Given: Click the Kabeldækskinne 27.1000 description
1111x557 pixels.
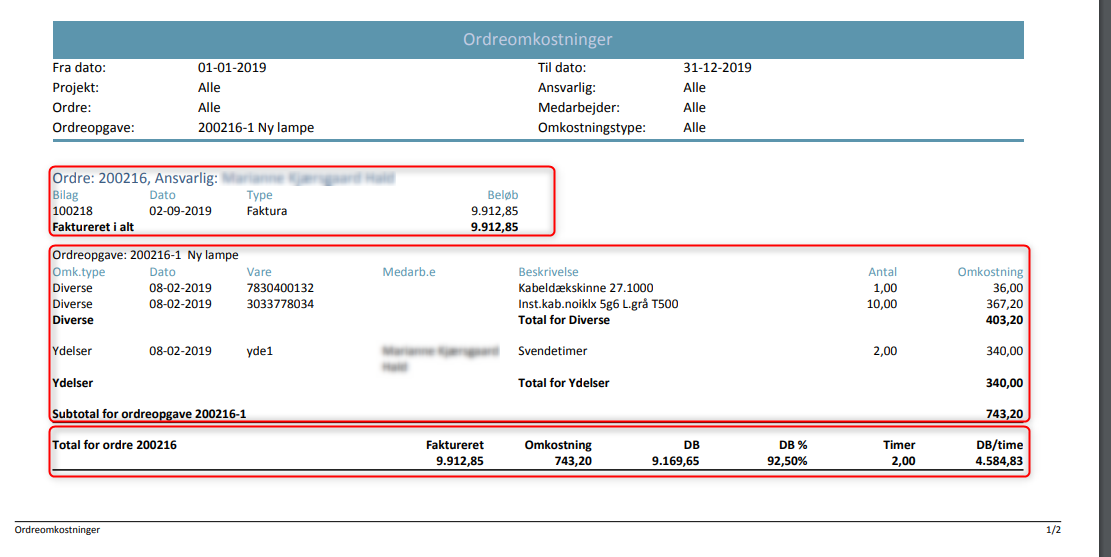Looking at the screenshot, I should (585, 288).
